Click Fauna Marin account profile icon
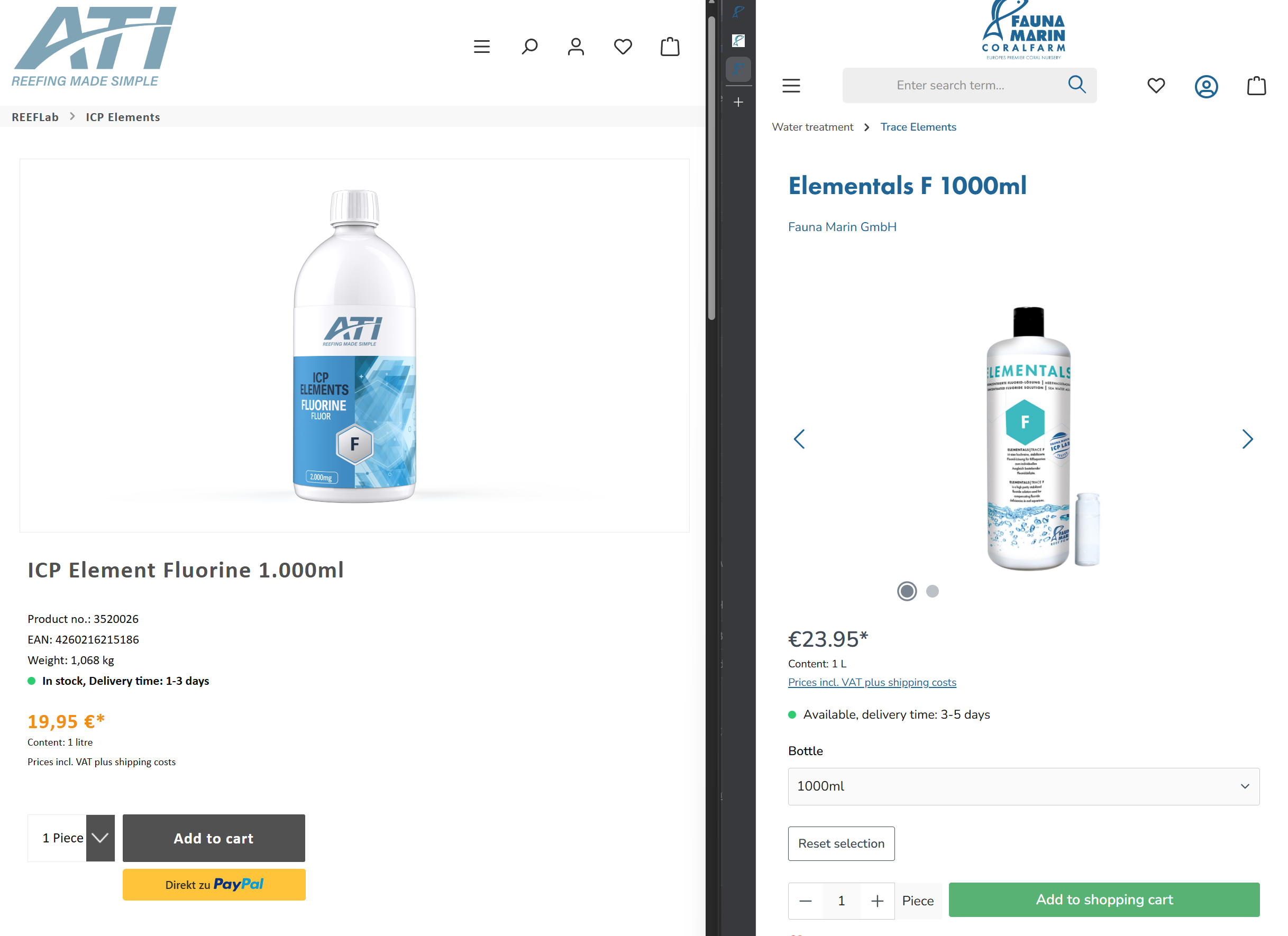The image size is (1288, 936). [x=1206, y=86]
